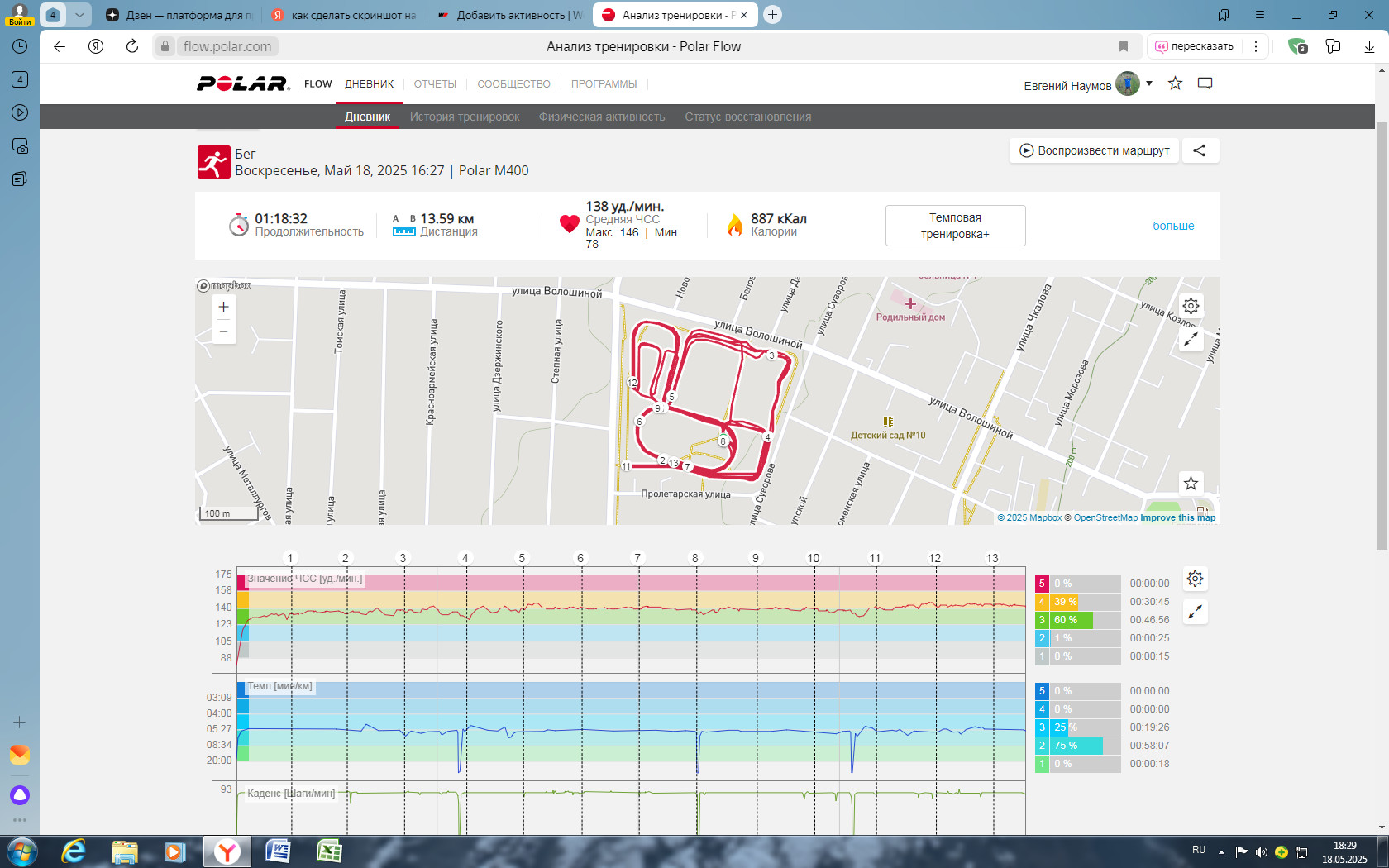The height and width of the screenshot is (868, 1389).
Task: Expand workout details with больше
Action: click(1173, 226)
